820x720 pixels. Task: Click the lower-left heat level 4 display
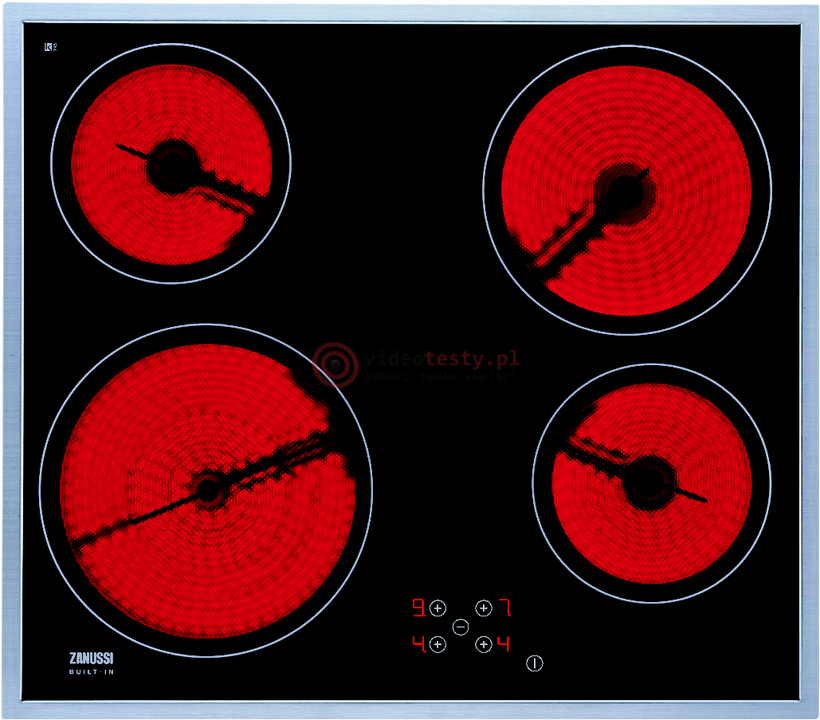417,643
